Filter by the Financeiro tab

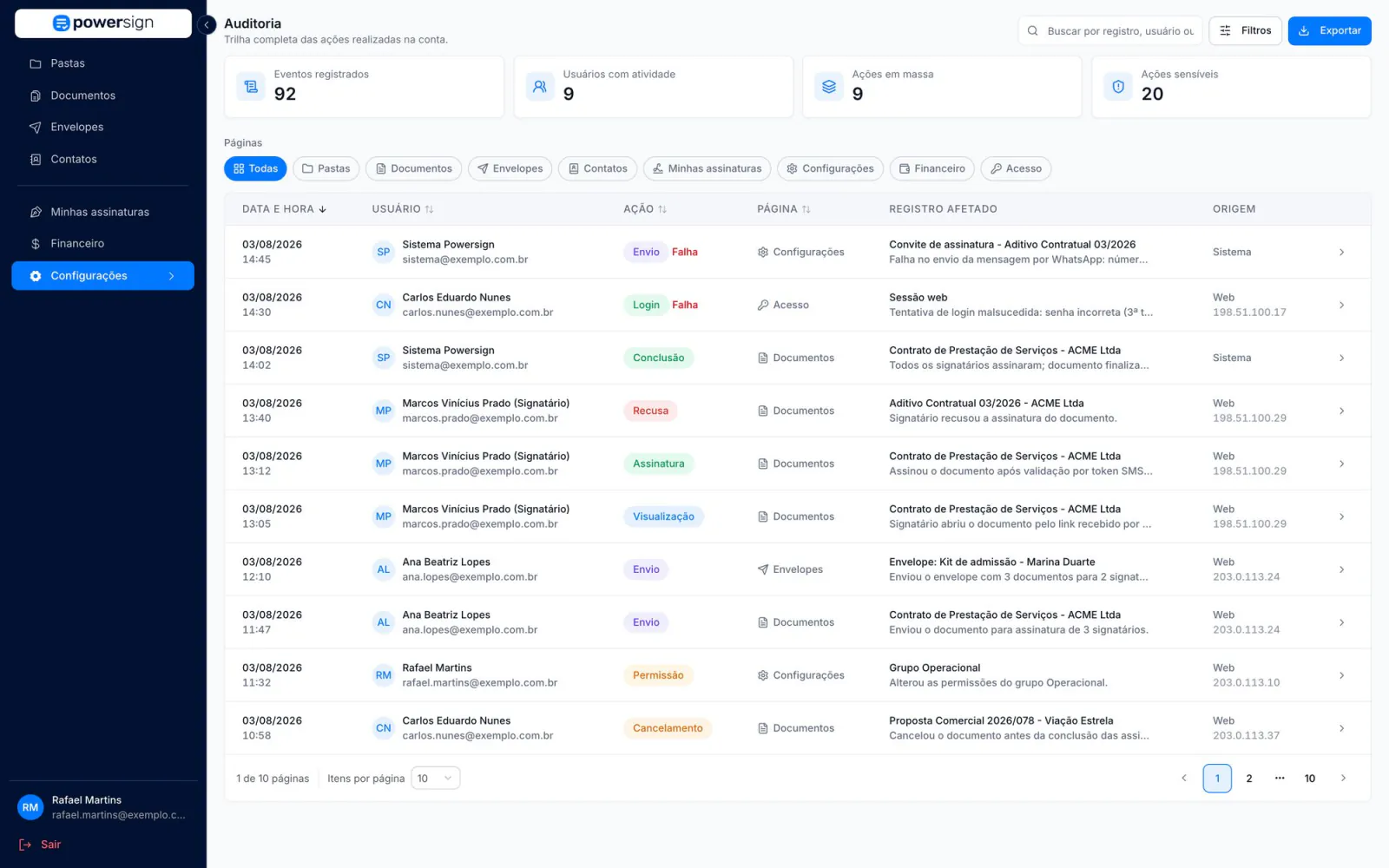[931, 168]
